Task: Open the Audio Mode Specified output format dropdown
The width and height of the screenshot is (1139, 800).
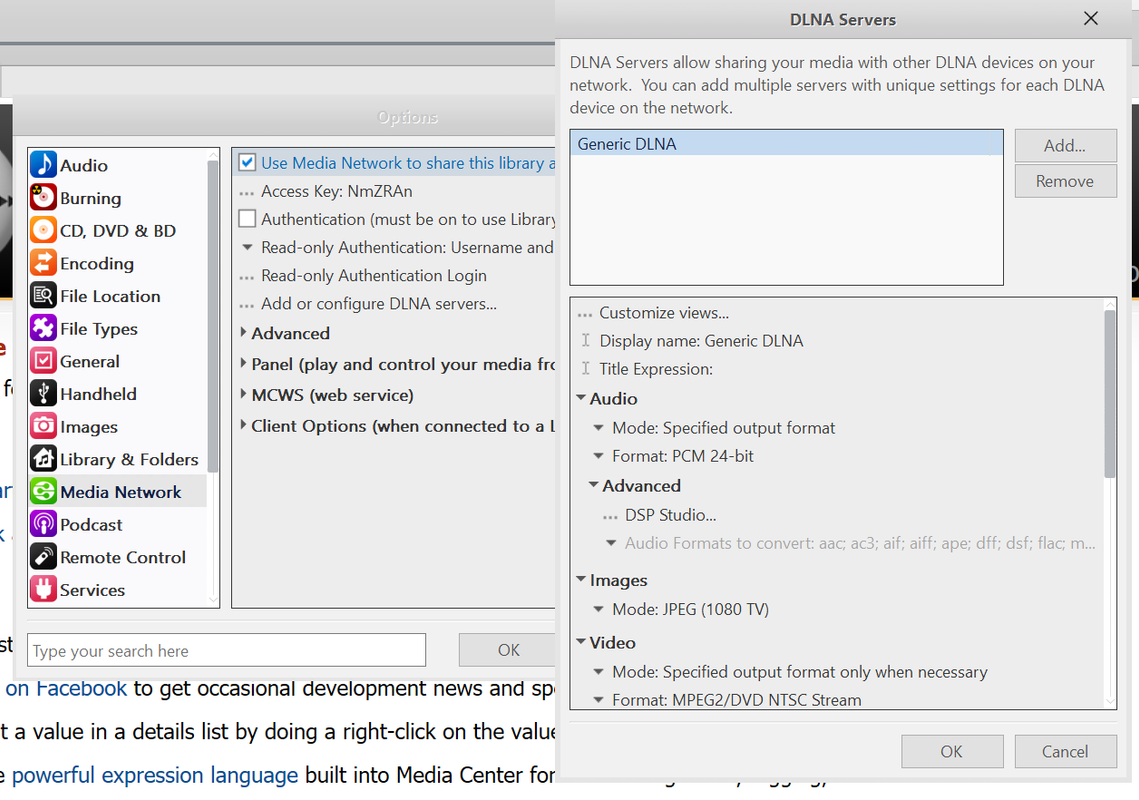Action: click(599, 427)
